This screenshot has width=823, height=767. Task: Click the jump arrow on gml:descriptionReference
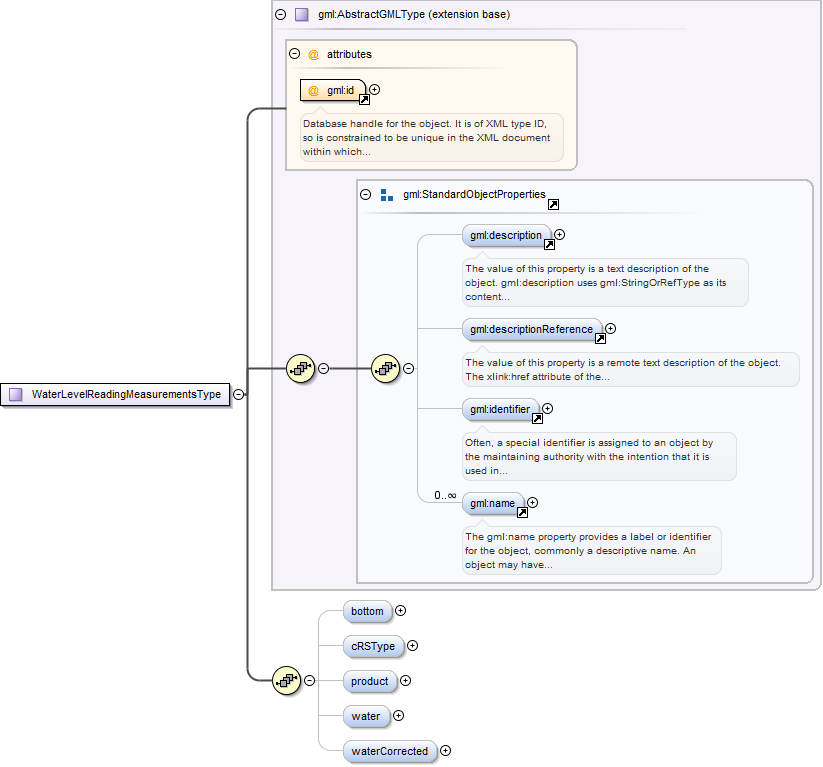click(601, 339)
